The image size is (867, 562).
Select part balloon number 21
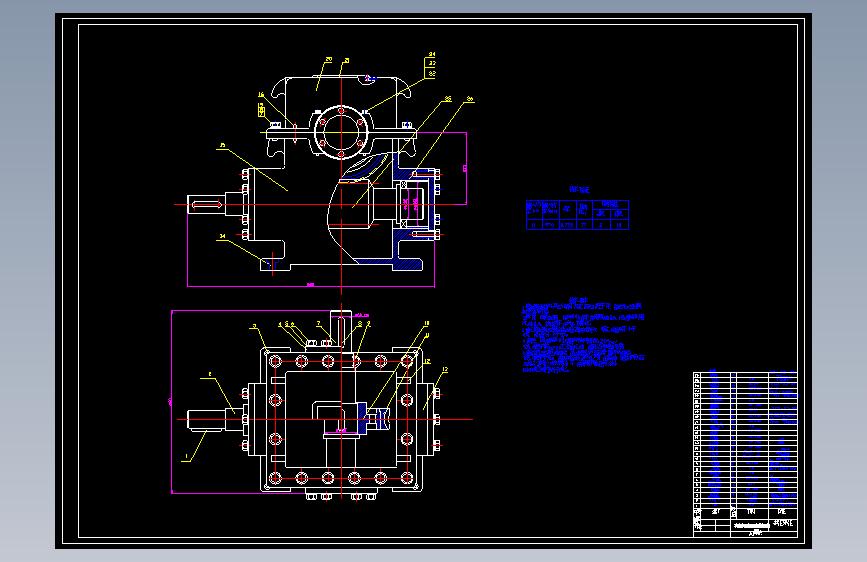pyautogui.click(x=346, y=61)
